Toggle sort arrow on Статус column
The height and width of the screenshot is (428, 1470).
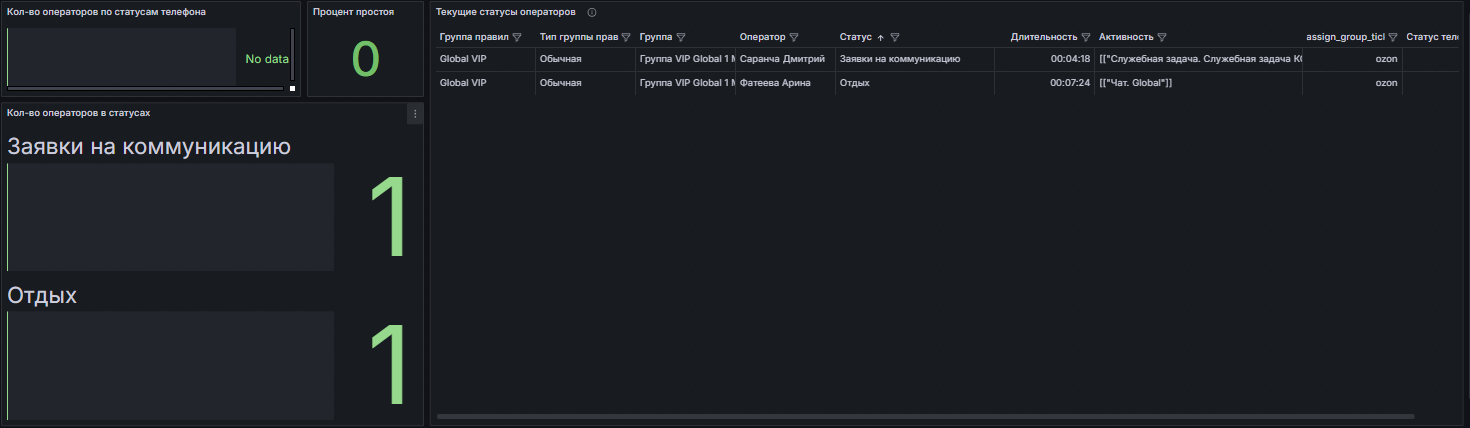click(880, 37)
